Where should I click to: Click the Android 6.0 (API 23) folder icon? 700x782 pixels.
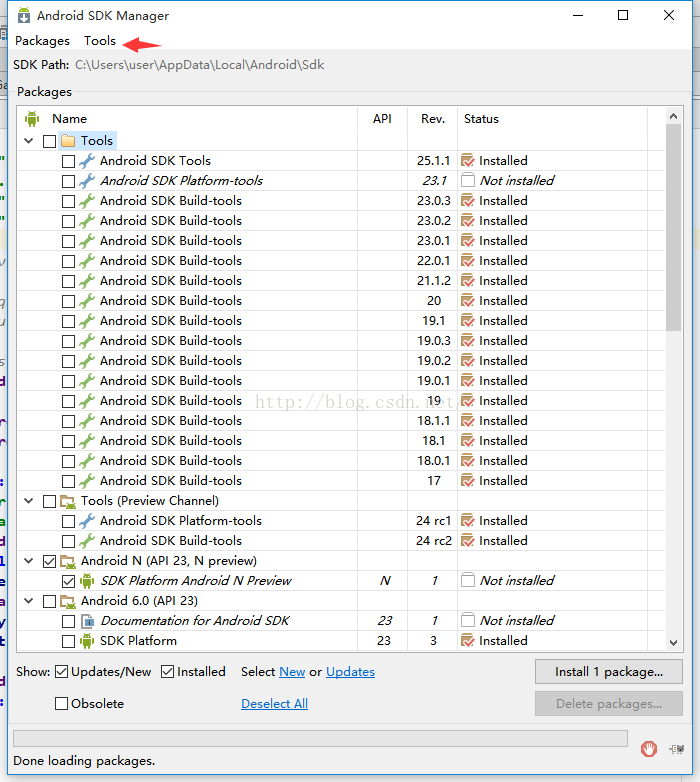tap(68, 601)
